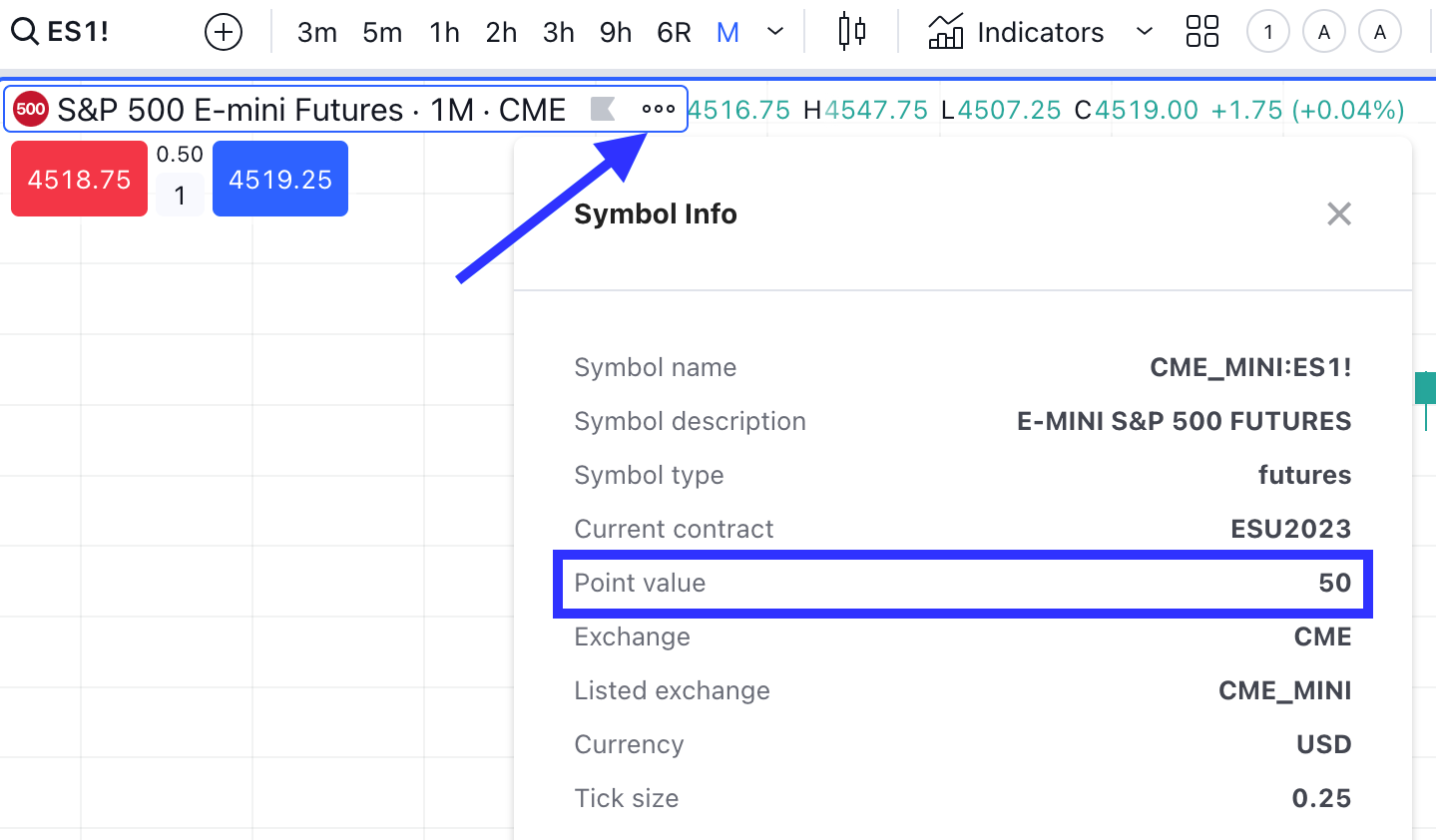1436x840 pixels.
Task: Click the red 500 symbol logo
Action: (31, 109)
